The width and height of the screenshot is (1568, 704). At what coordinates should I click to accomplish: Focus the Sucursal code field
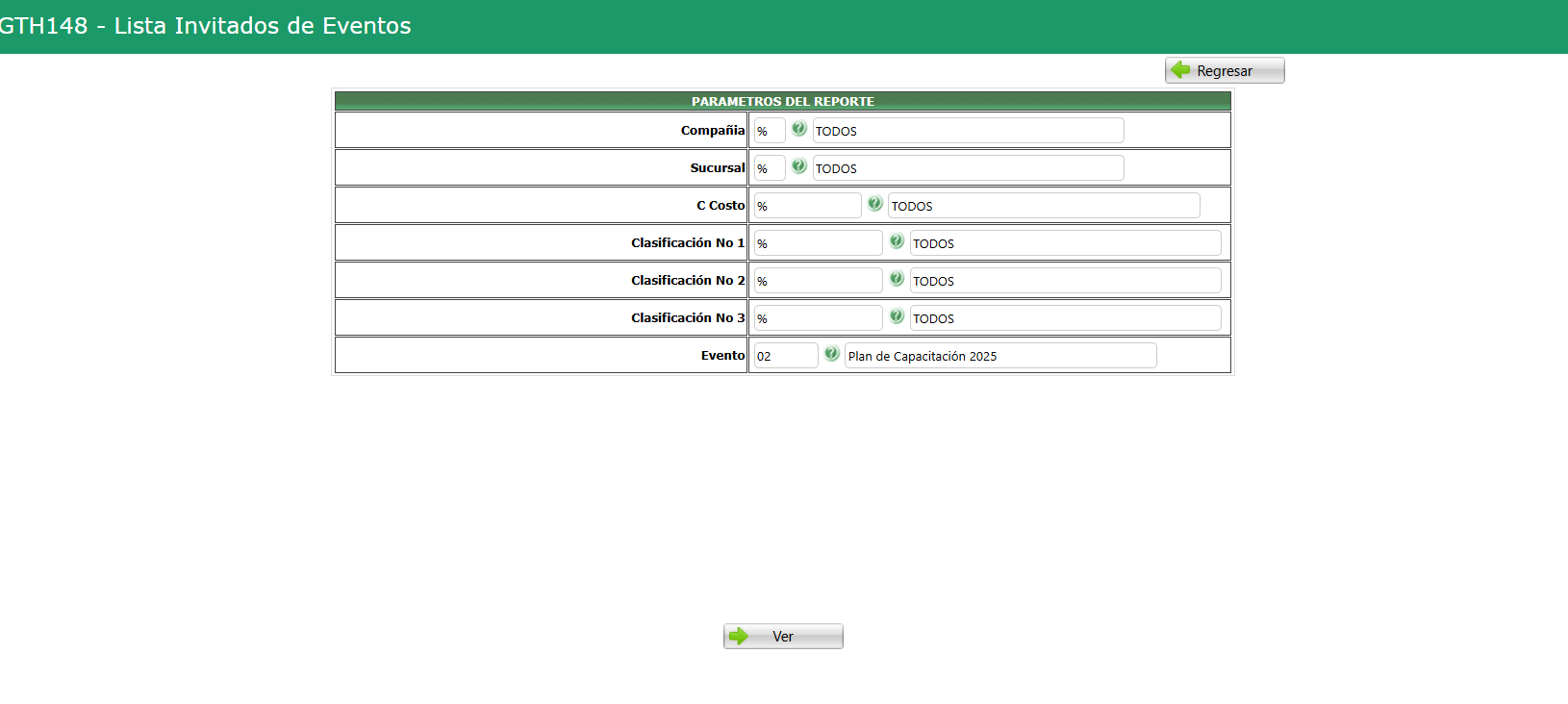tap(770, 168)
